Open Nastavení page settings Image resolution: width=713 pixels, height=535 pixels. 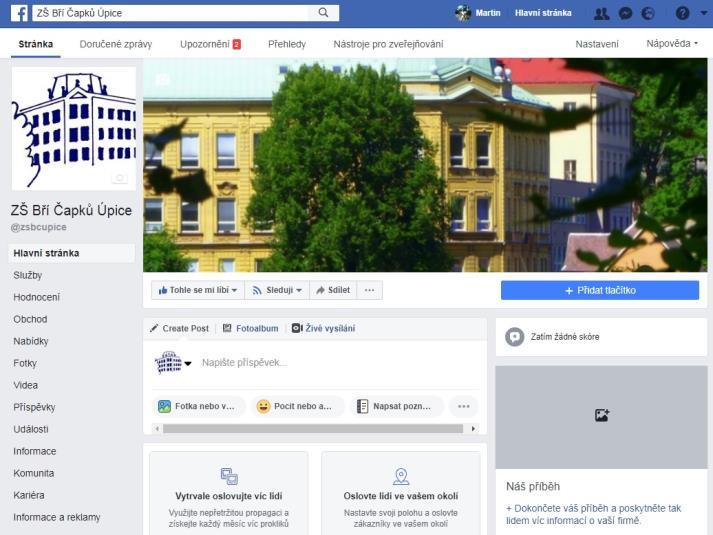click(597, 44)
